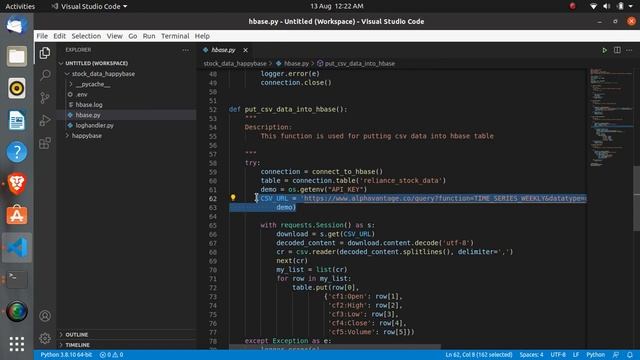Open Visual Studio Code app menu dropdown
Image resolution: width=640 pixels, height=360 pixels.
tap(89, 6)
